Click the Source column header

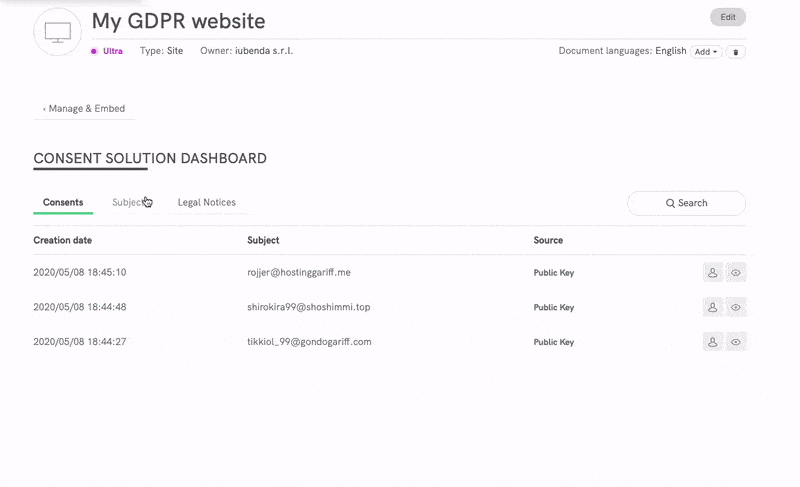pyautogui.click(x=548, y=240)
